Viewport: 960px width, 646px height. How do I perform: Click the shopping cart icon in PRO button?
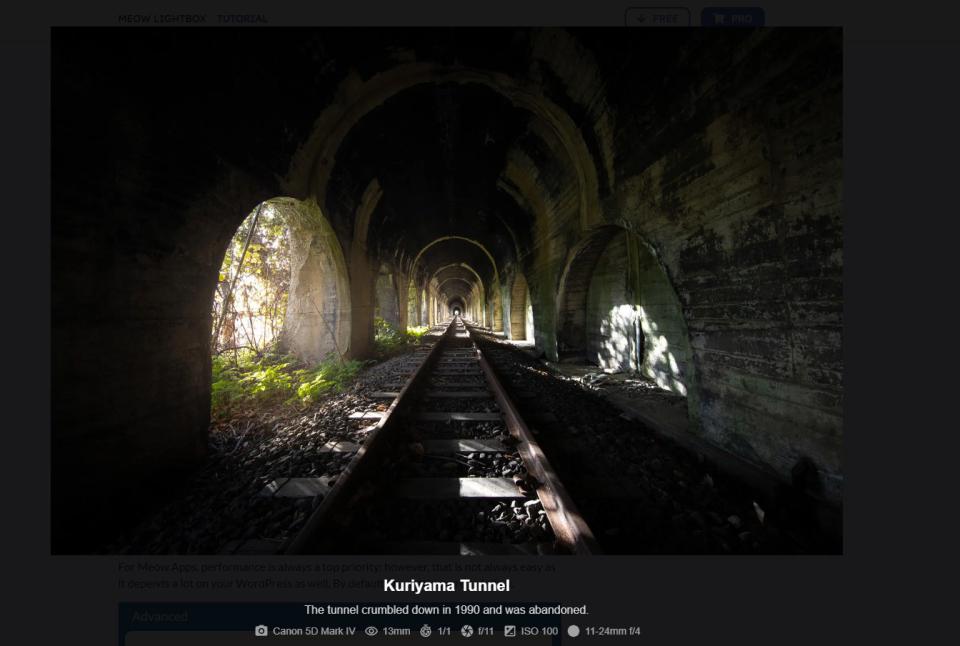click(x=717, y=18)
